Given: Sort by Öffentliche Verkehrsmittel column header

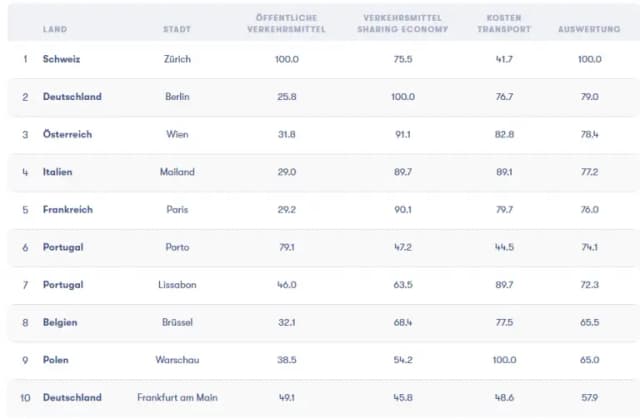Looking at the screenshot, I should coord(287,24).
